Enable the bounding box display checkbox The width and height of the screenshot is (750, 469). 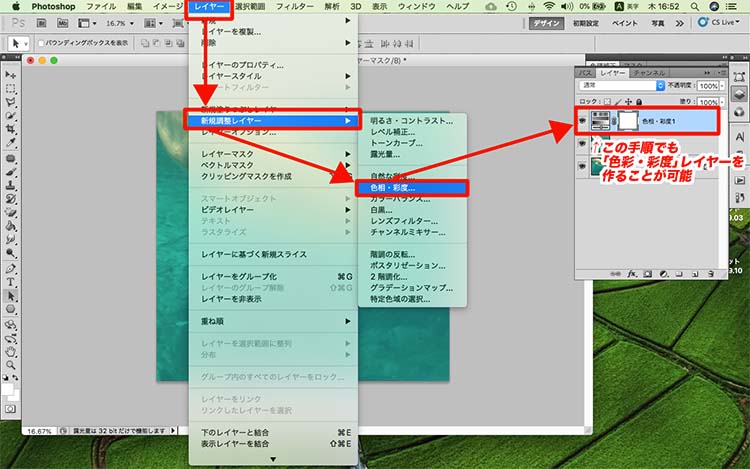coord(40,43)
